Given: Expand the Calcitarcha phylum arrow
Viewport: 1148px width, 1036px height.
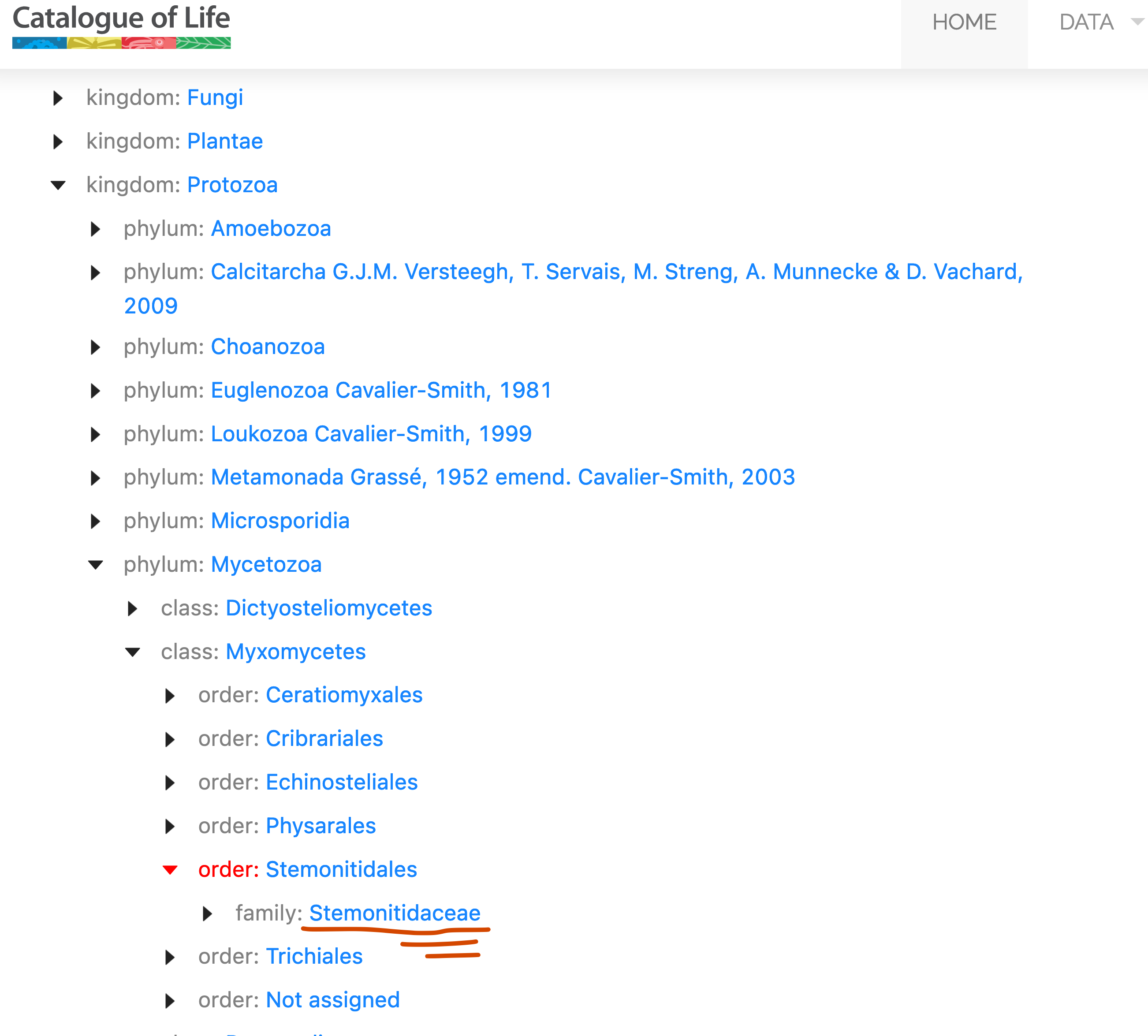Looking at the screenshot, I should [x=95, y=272].
